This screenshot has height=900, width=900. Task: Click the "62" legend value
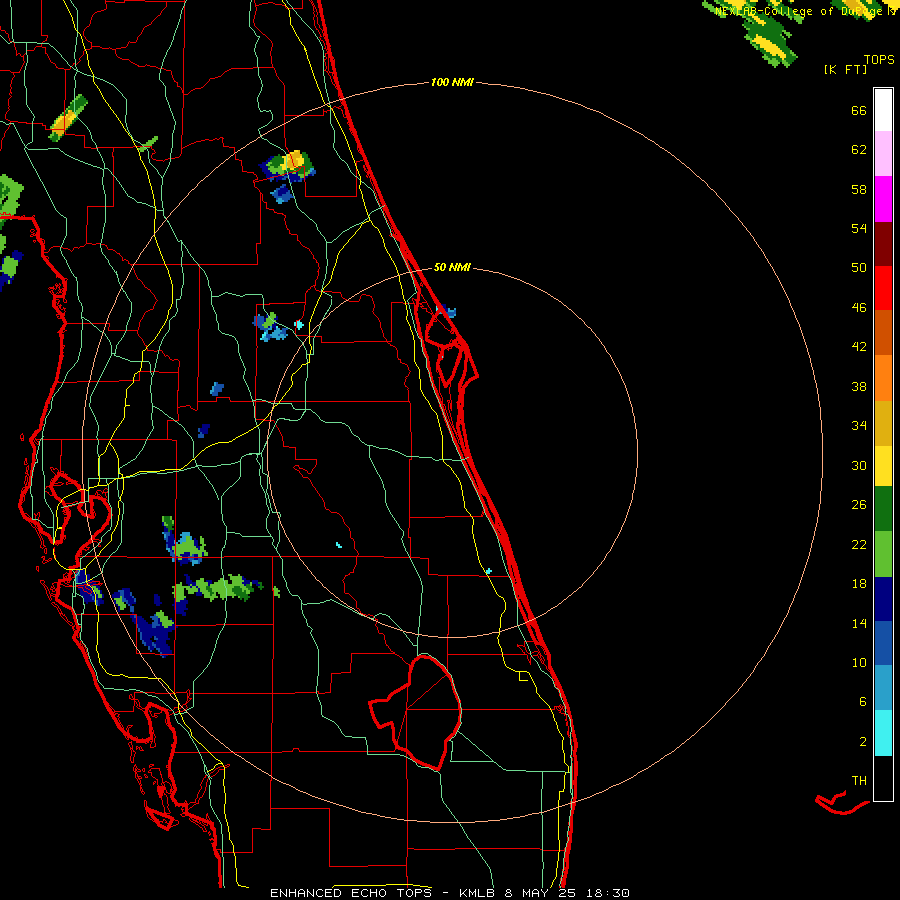point(859,150)
